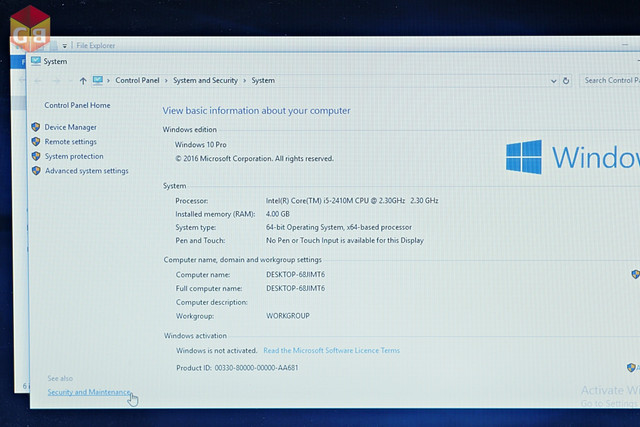Click the Windows logo graphic
This screenshot has width=640, height=427.
[x=524, y=157]
